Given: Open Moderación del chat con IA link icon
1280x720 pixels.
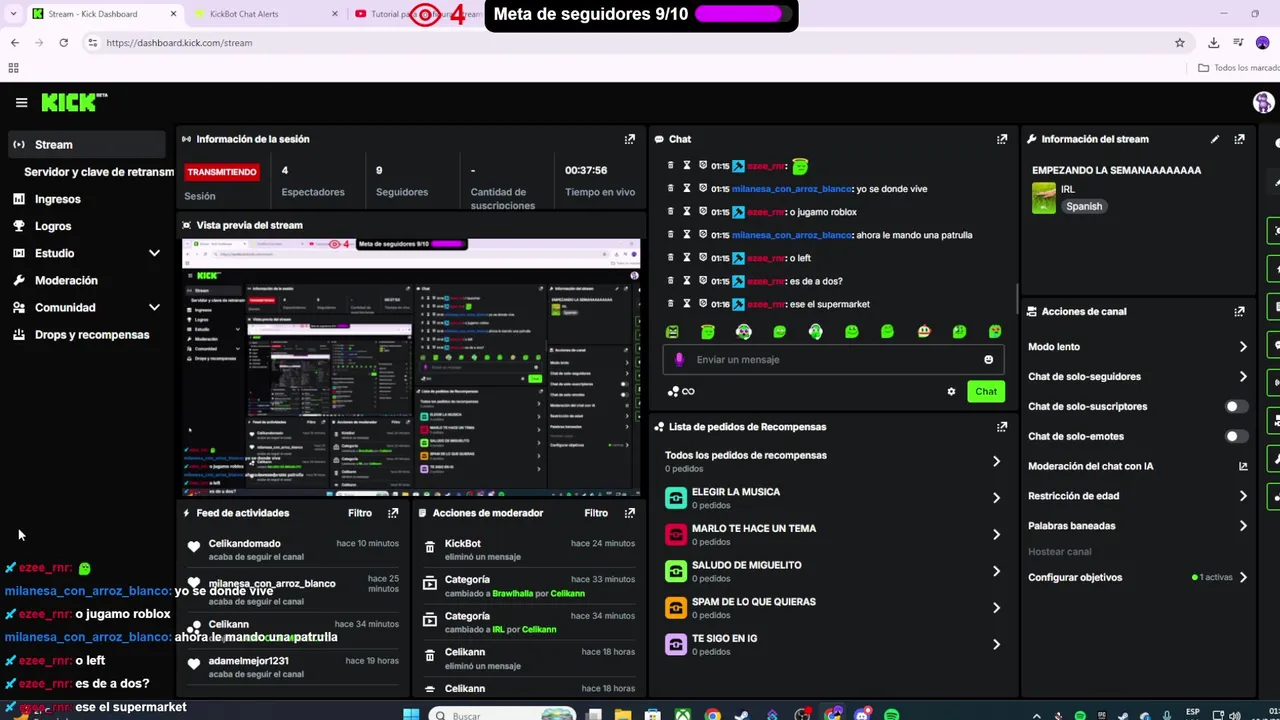Looking at the screenshot, I should pyautogui.click(x=1243, y=466).
